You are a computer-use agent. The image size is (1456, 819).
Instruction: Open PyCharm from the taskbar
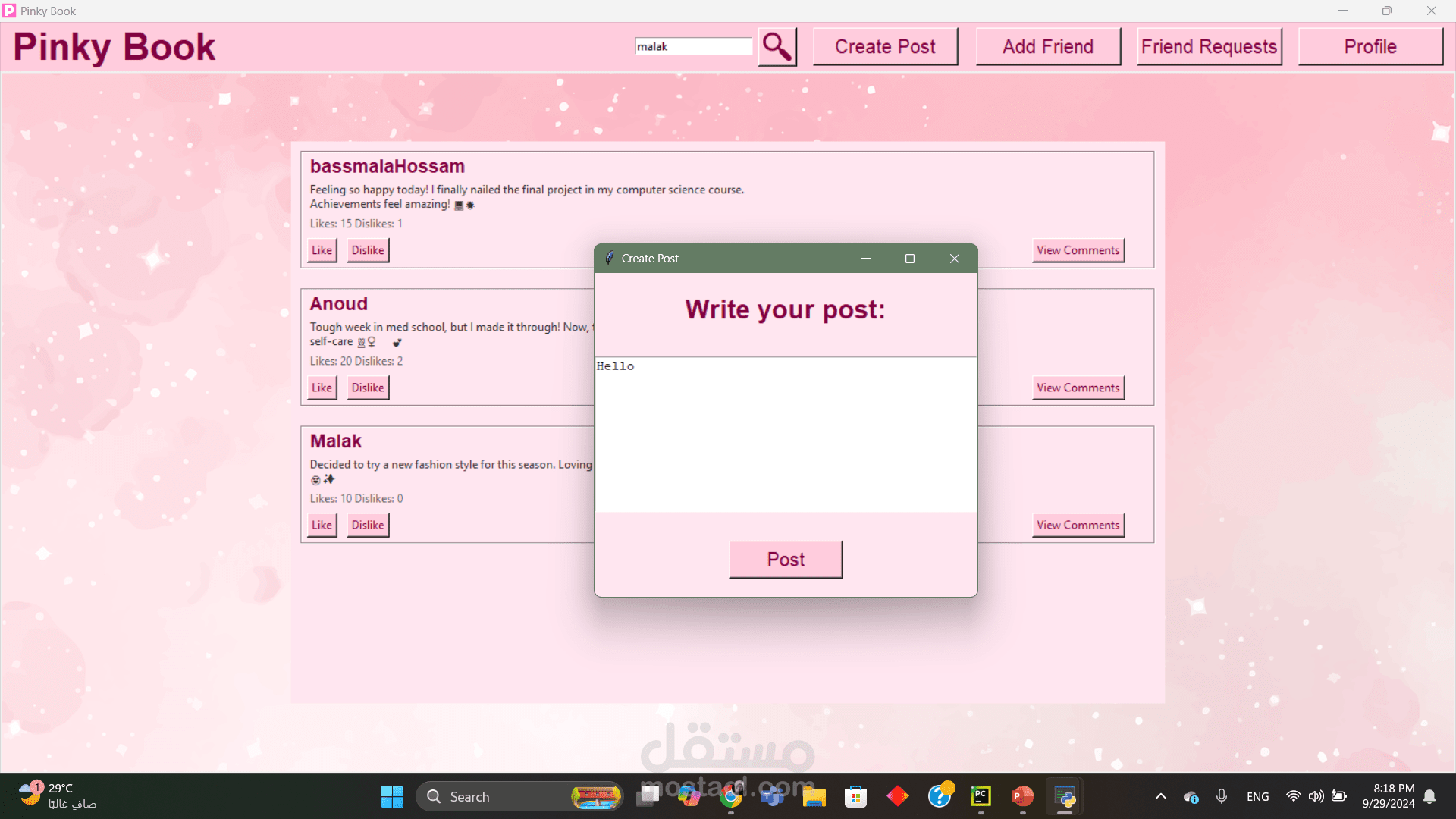tap(981, 796)
